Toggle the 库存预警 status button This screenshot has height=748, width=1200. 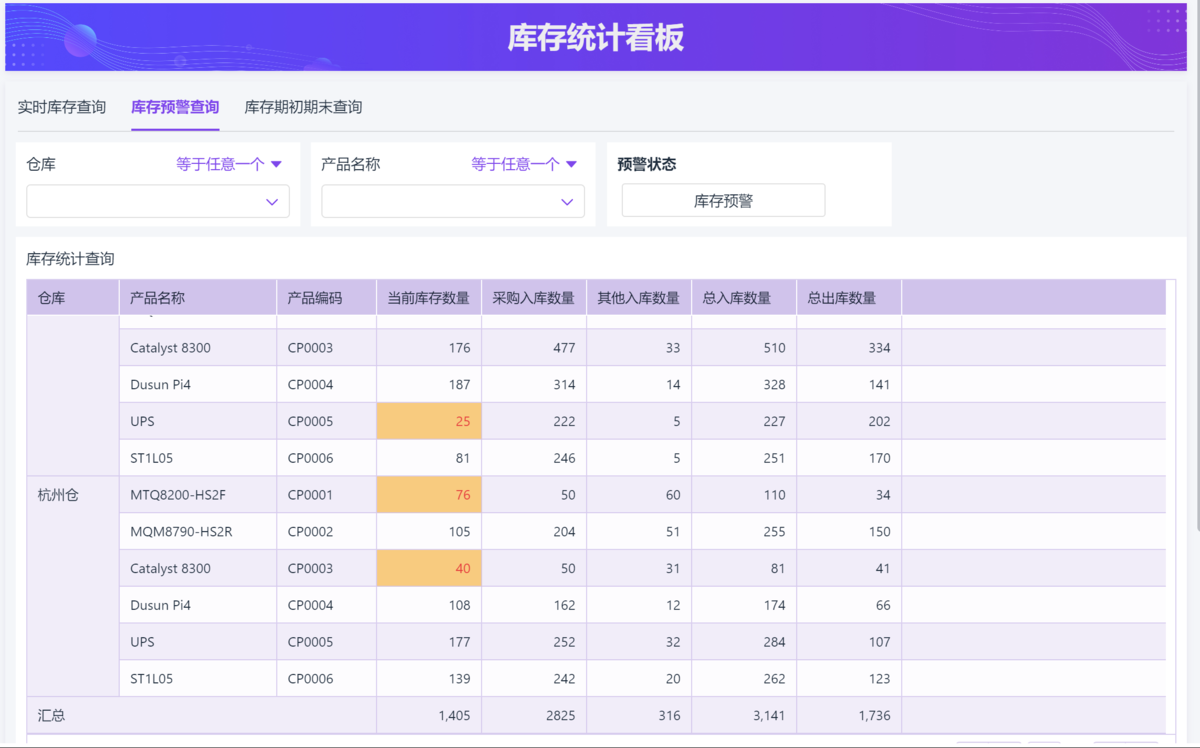(x=723, y=201)
